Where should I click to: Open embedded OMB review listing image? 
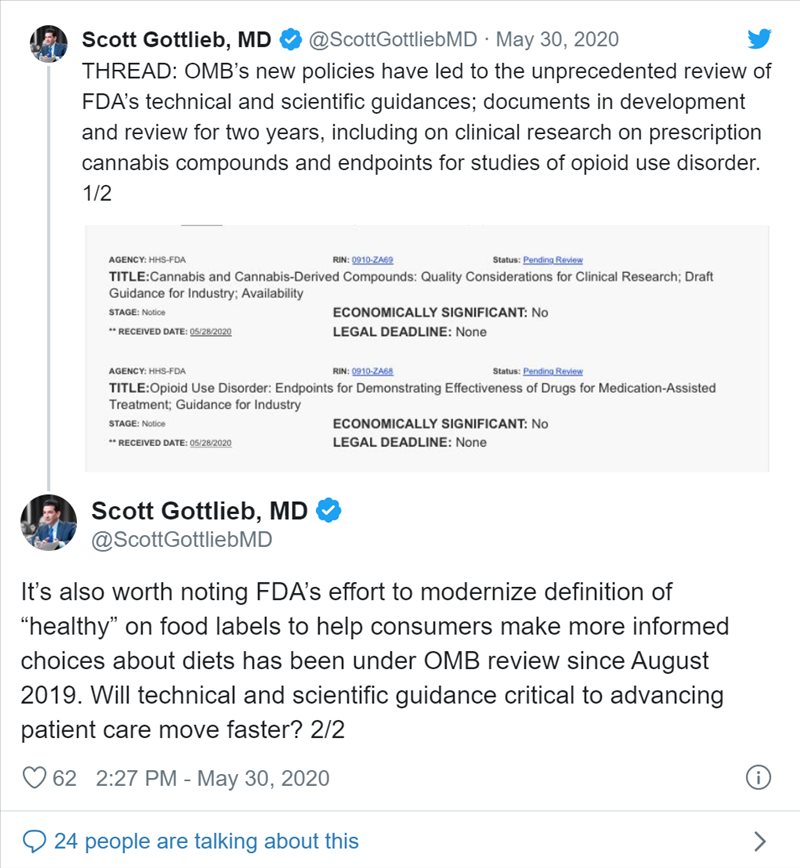427,349
